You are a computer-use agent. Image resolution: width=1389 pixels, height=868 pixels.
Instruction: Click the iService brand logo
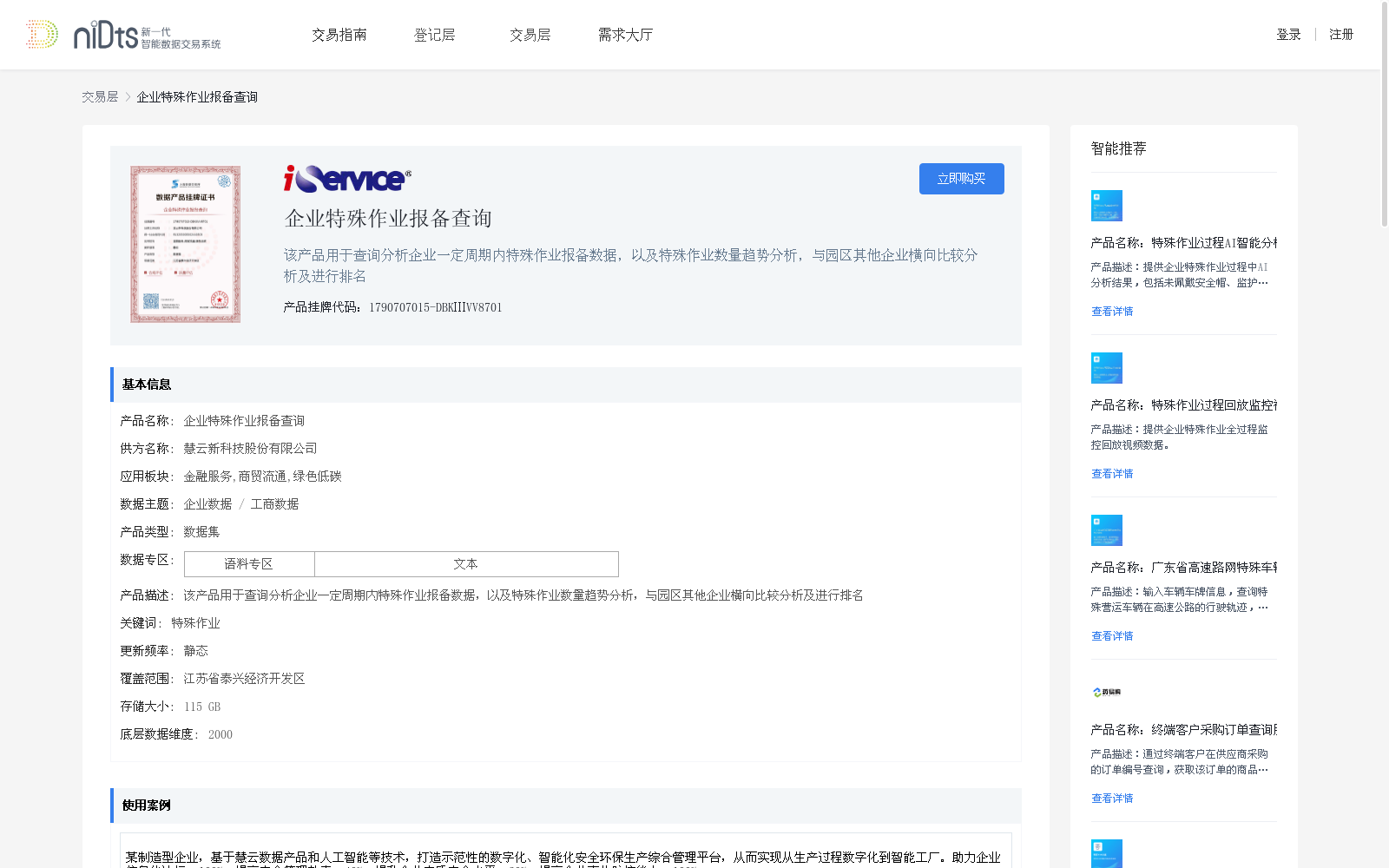(347, 179)
